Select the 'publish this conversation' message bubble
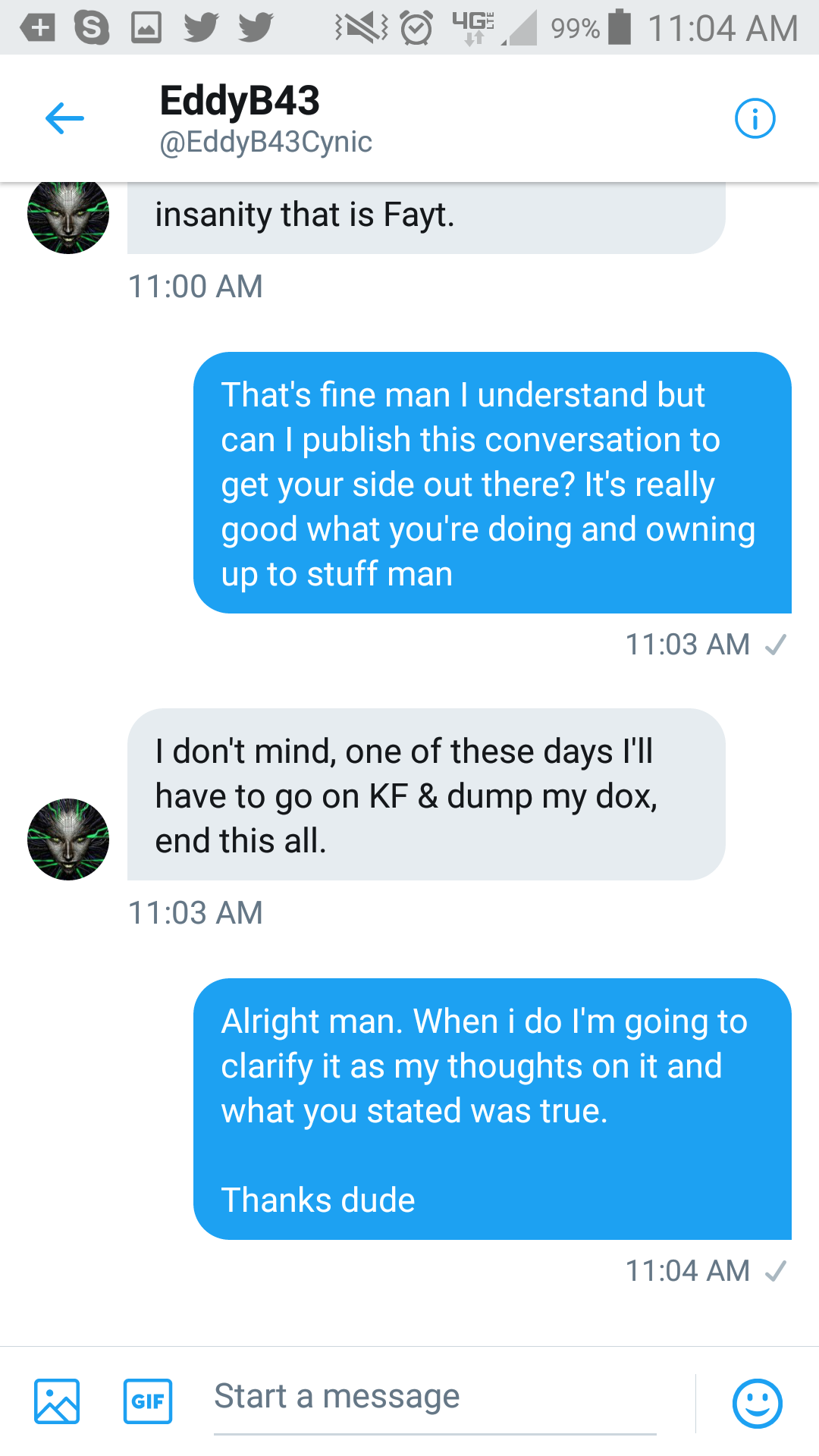The height and width of the screenshot is (1456, 819). point(492,482)
